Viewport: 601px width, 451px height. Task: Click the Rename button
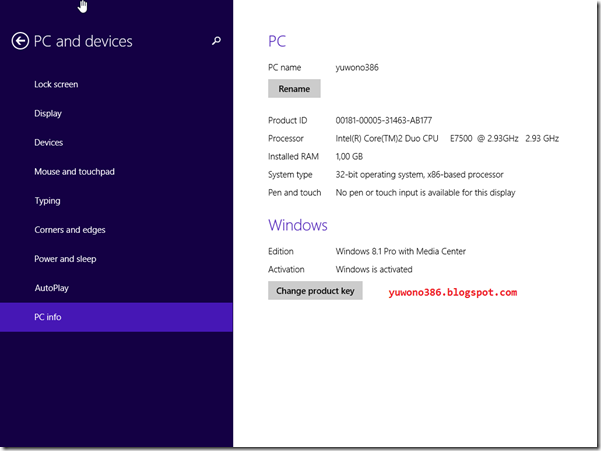294,89
